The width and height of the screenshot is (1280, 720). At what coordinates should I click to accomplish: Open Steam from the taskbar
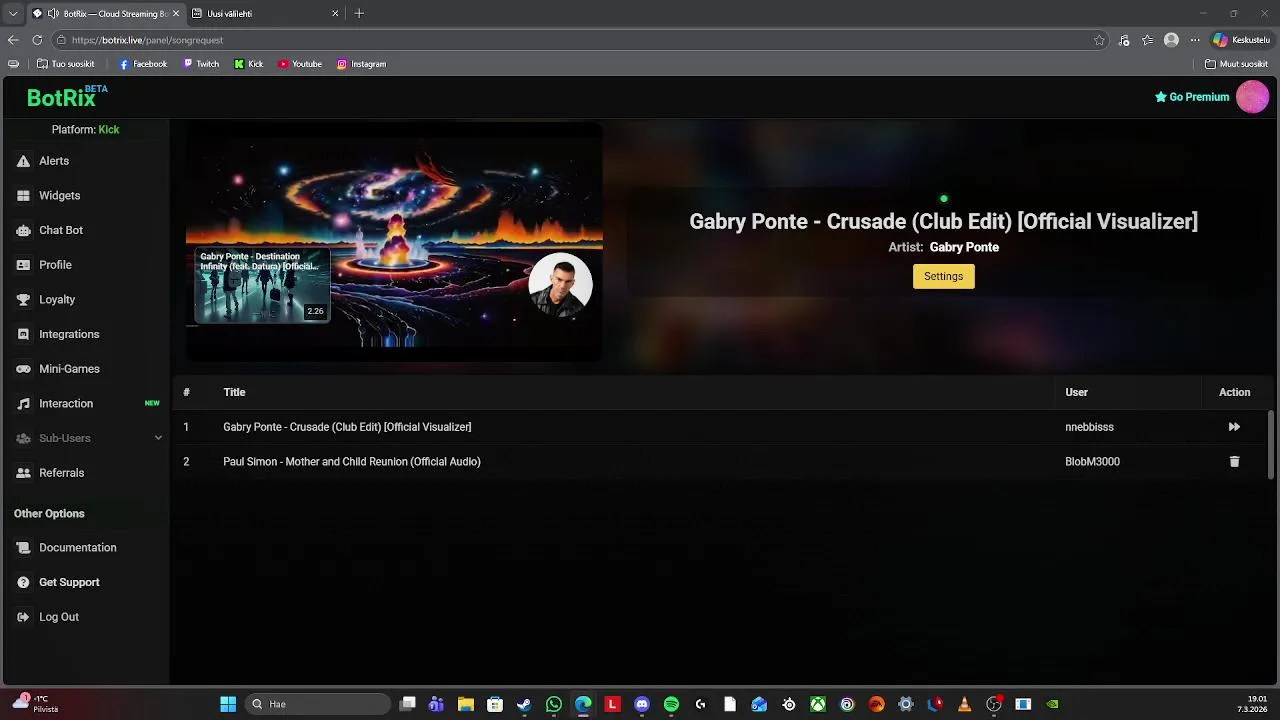[x=524, y=704]
